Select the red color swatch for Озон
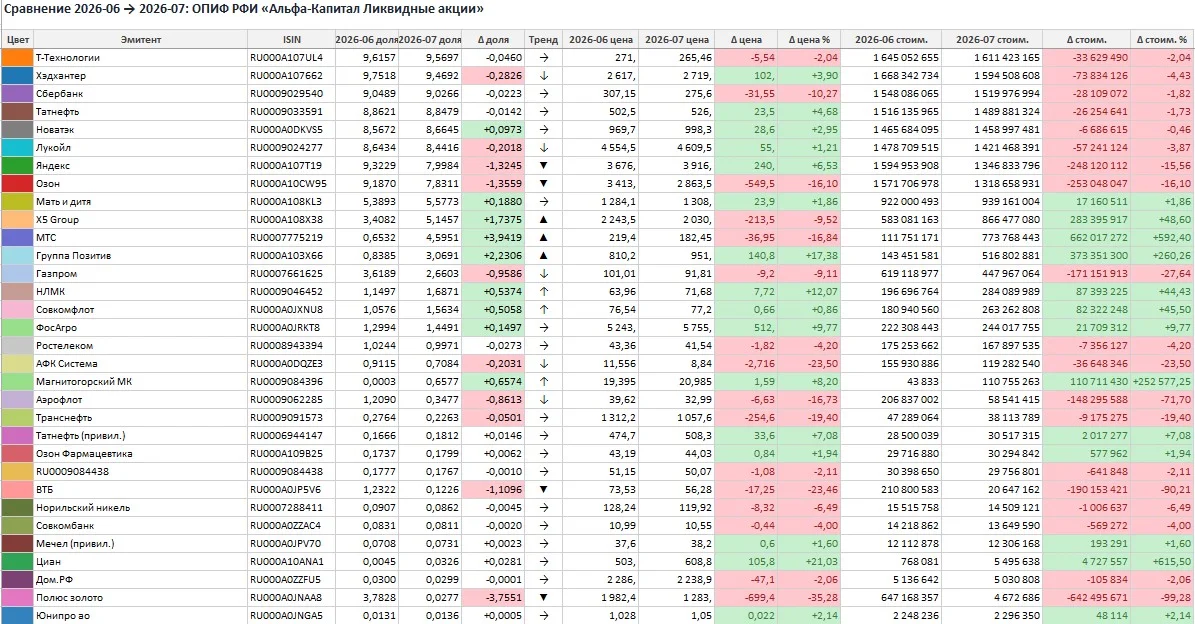 (x=17, y=184)
